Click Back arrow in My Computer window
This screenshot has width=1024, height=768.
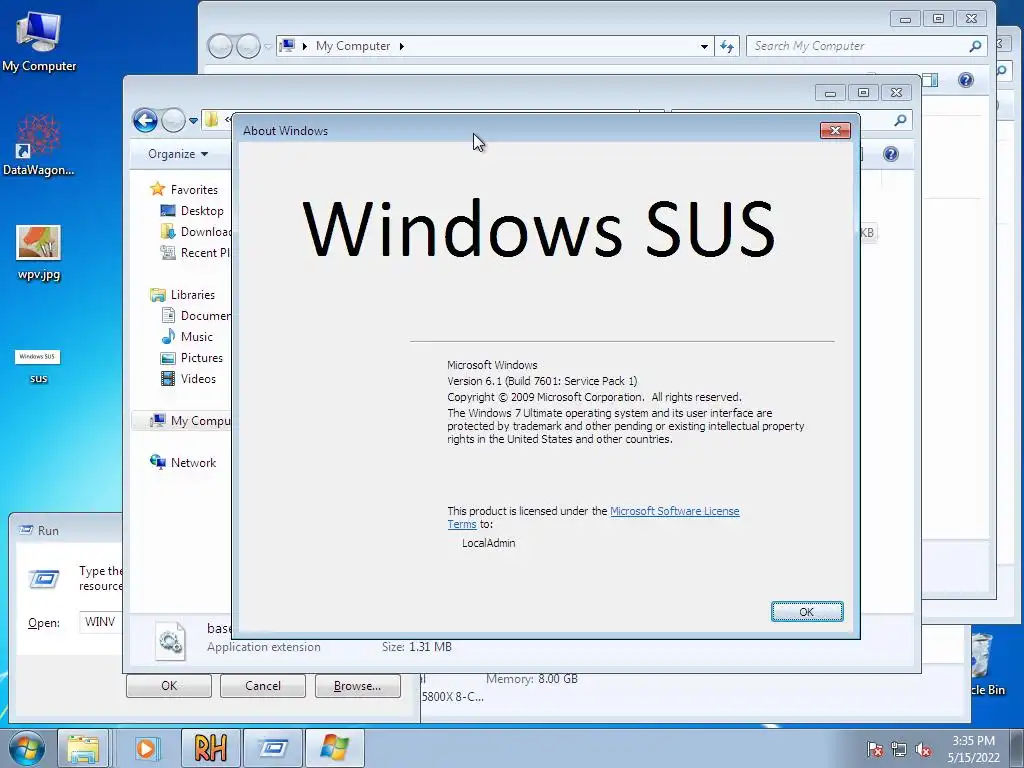[220, 46]
